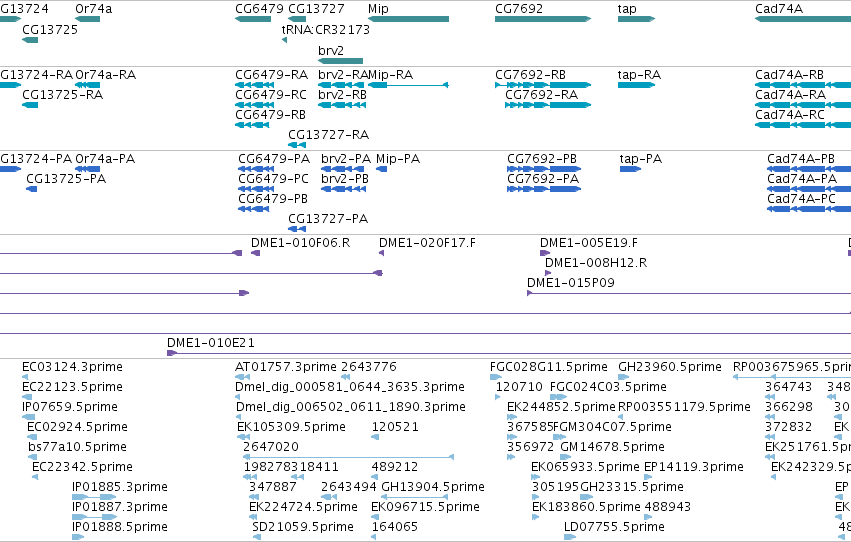Select the CG6479-PB protein feature
This screenshot has height=542, width=851.
[x=253, y=209]
